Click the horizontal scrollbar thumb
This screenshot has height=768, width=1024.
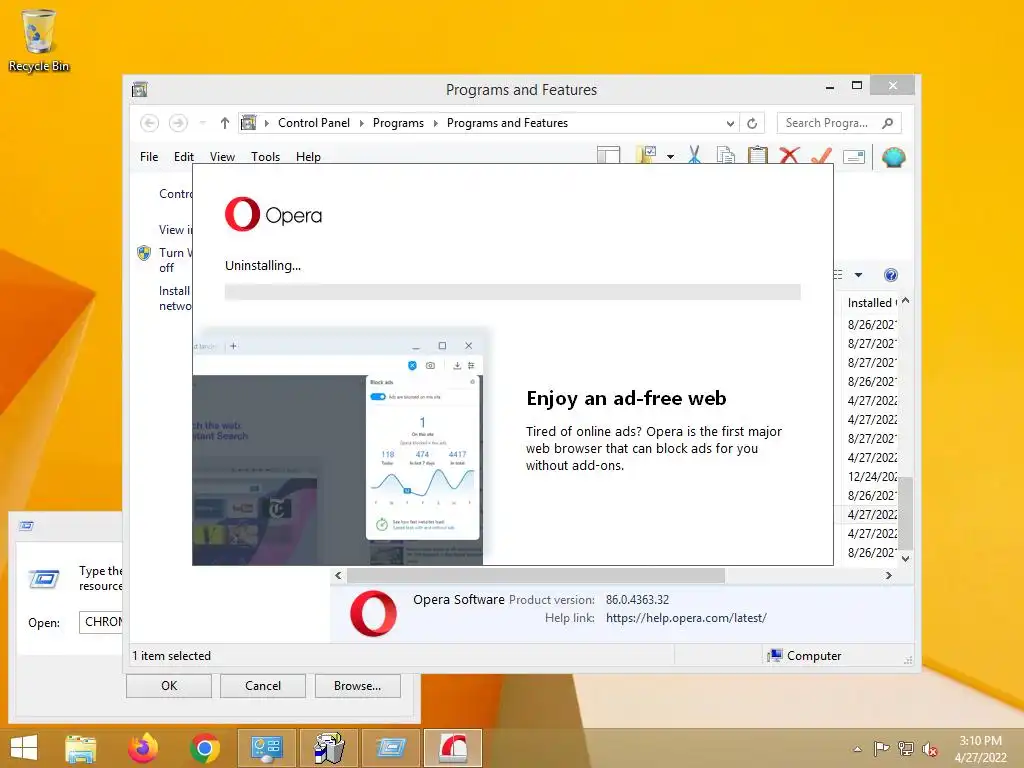(536, 575)
